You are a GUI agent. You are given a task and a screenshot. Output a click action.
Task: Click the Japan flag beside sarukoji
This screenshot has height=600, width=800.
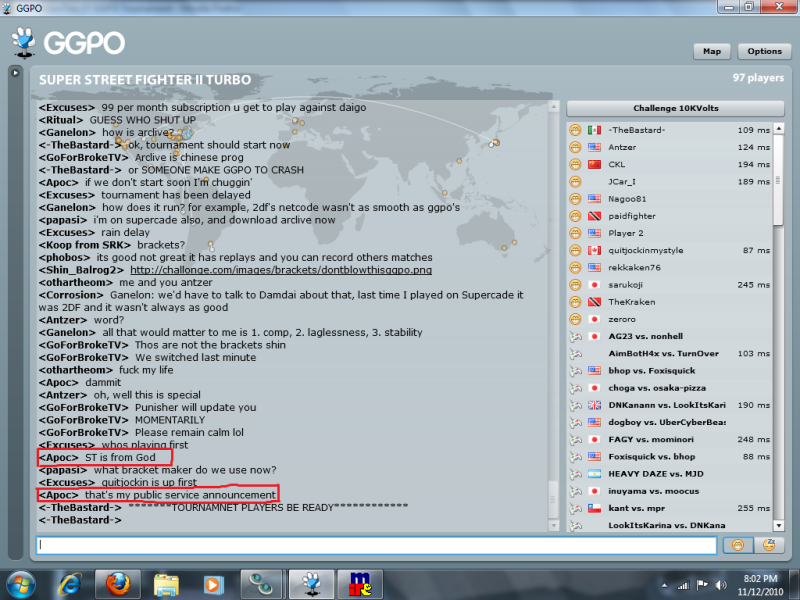coord(594,285)
